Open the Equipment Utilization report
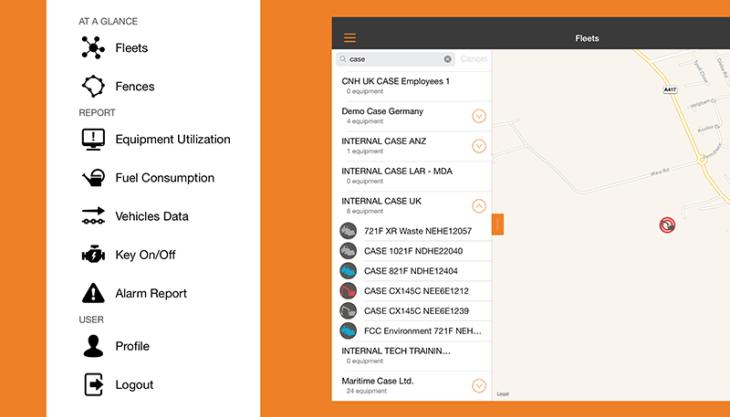Image resolution: width=730 pixels, height=417 pixels. 173,139
